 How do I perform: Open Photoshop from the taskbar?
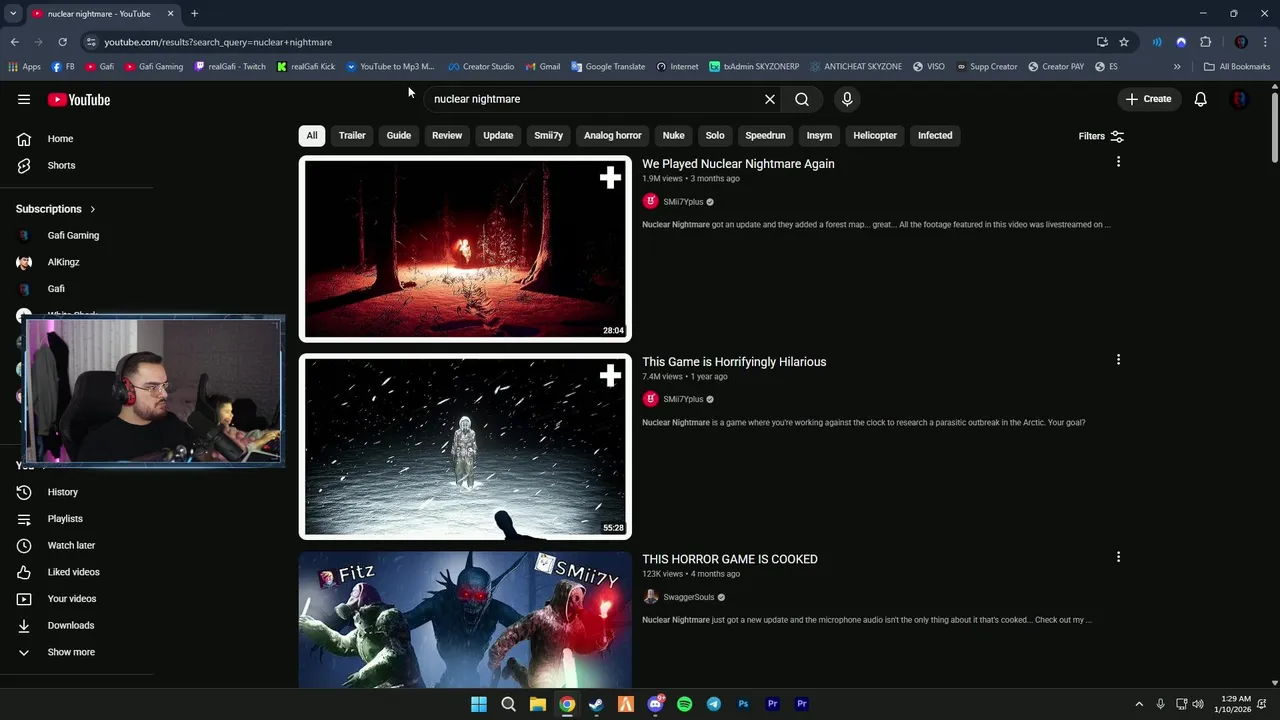743,704
